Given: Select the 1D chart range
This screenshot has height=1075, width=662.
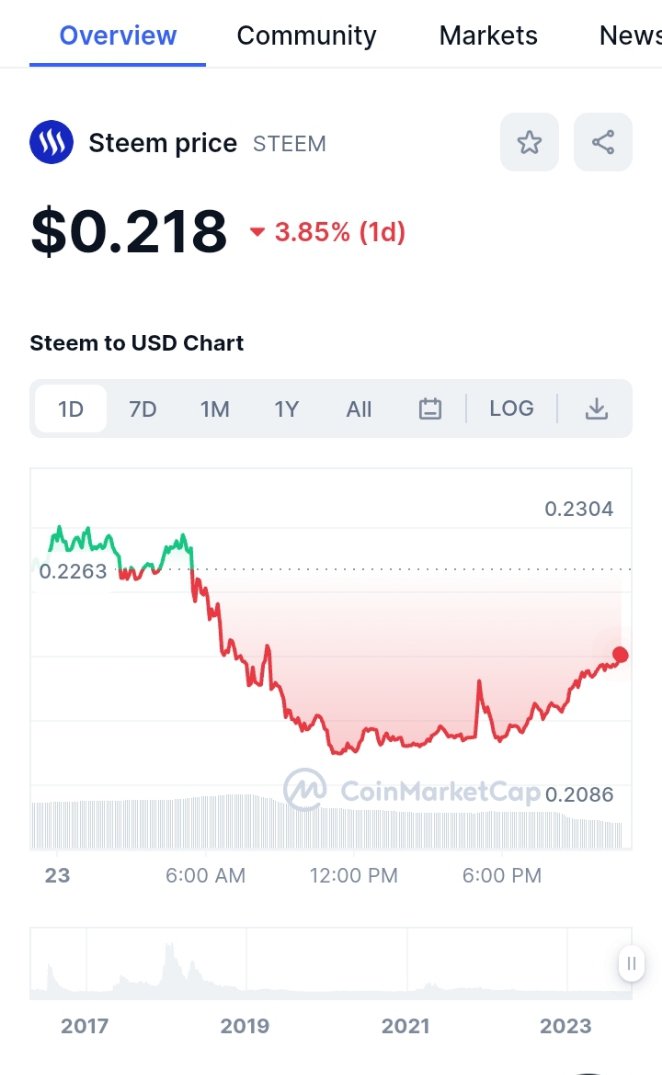Looking at the screenshot, I should pos(71,409).
